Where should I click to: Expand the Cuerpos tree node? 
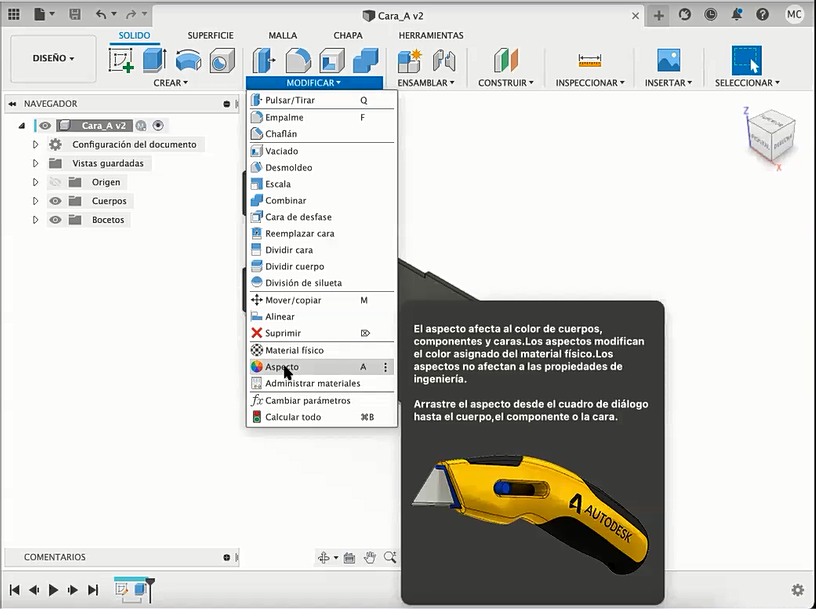pyautogui.click(x=35, y=201)
